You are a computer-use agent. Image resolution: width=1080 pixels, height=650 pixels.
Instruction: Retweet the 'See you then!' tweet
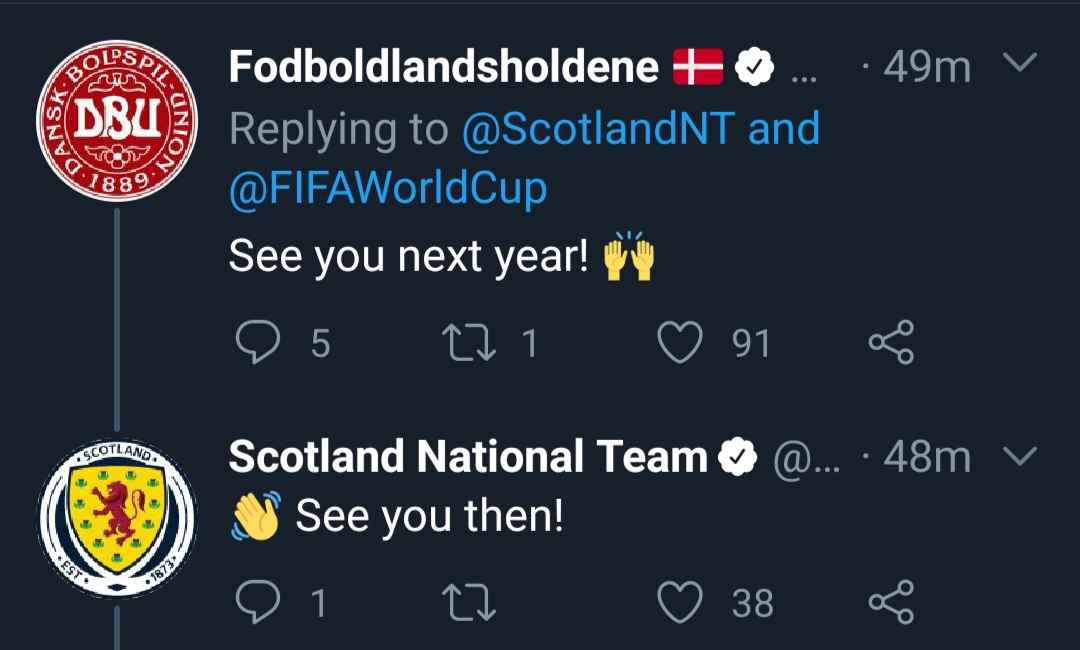(x=468, y=602)
